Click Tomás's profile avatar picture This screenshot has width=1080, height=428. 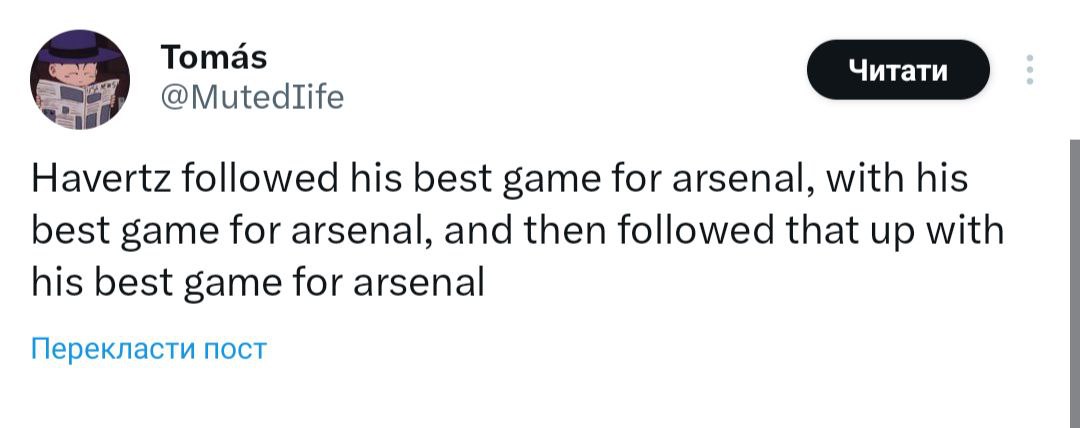click(x=78, y=77)
